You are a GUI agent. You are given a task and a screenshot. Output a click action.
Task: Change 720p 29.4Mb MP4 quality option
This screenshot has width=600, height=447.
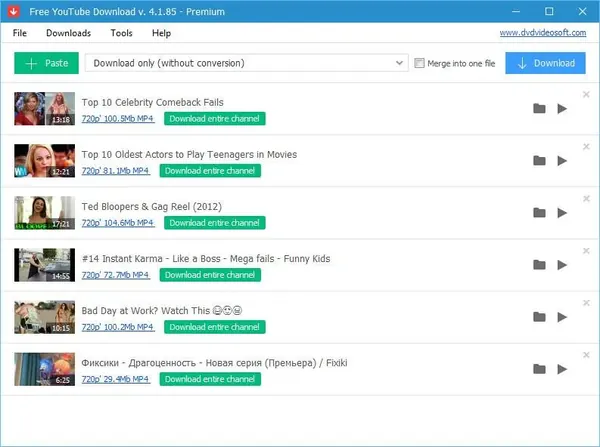pos(116,379)
